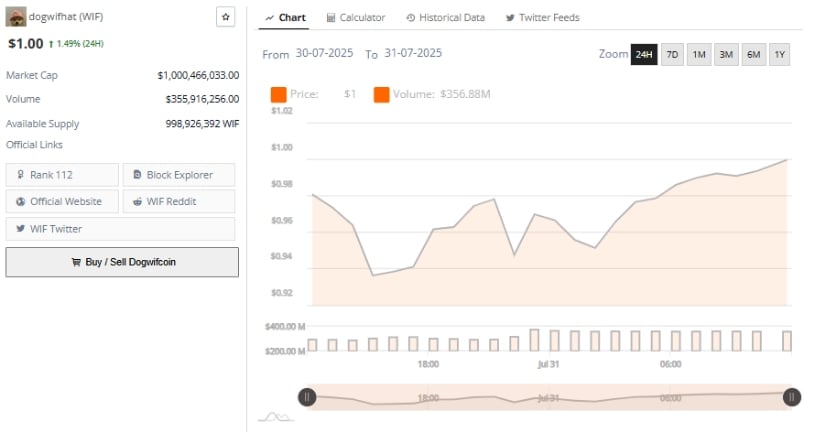Open the Block Explorer link
825x432 pixels.
click(179, 175)
